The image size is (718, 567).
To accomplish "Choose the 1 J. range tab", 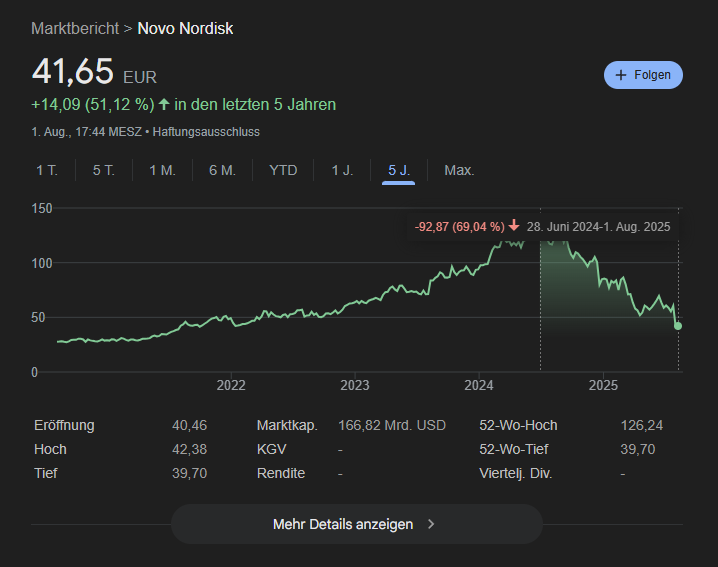I will 342,170.
